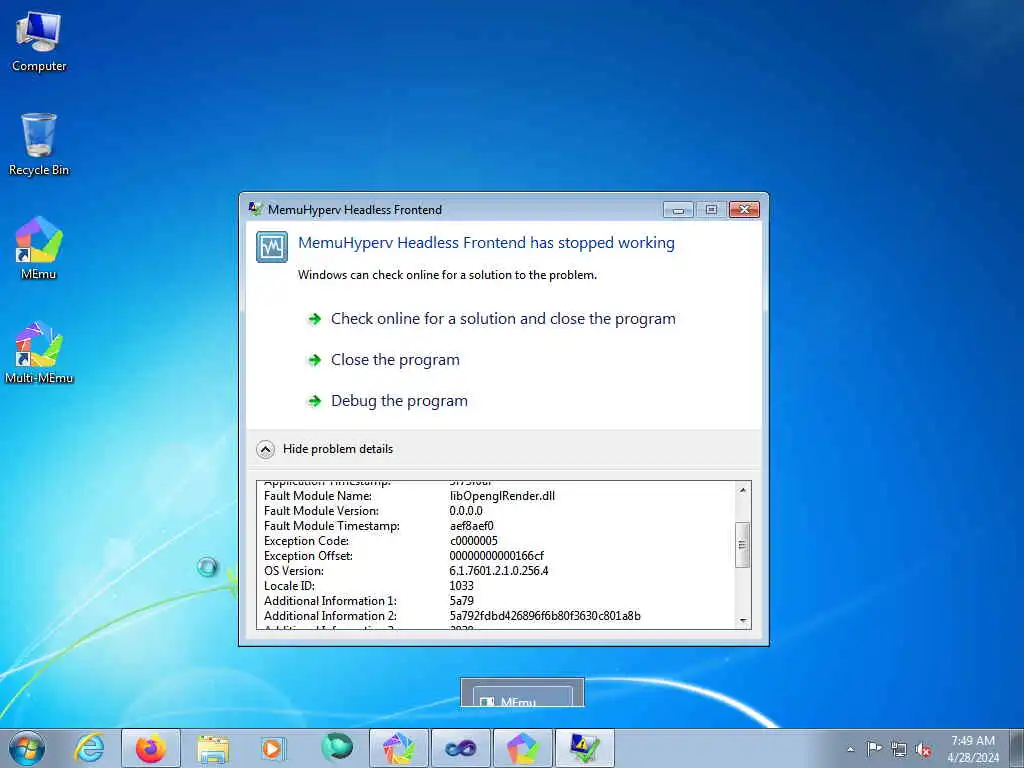Click the MEmu window thumbnail above the taskbar
The width and height of the screenshot is (1024, 768).
(x=522, y=693)
